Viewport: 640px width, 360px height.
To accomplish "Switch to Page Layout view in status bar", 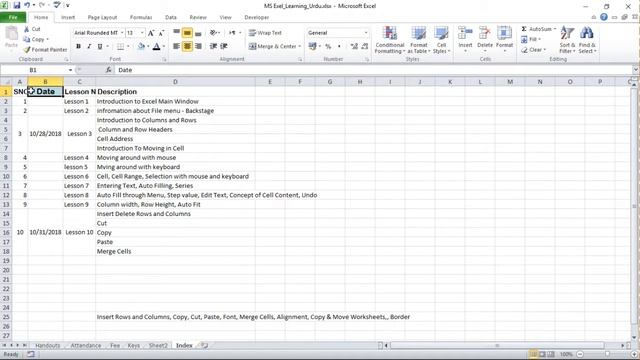I will pyautogui.click(x=542, y=354).
